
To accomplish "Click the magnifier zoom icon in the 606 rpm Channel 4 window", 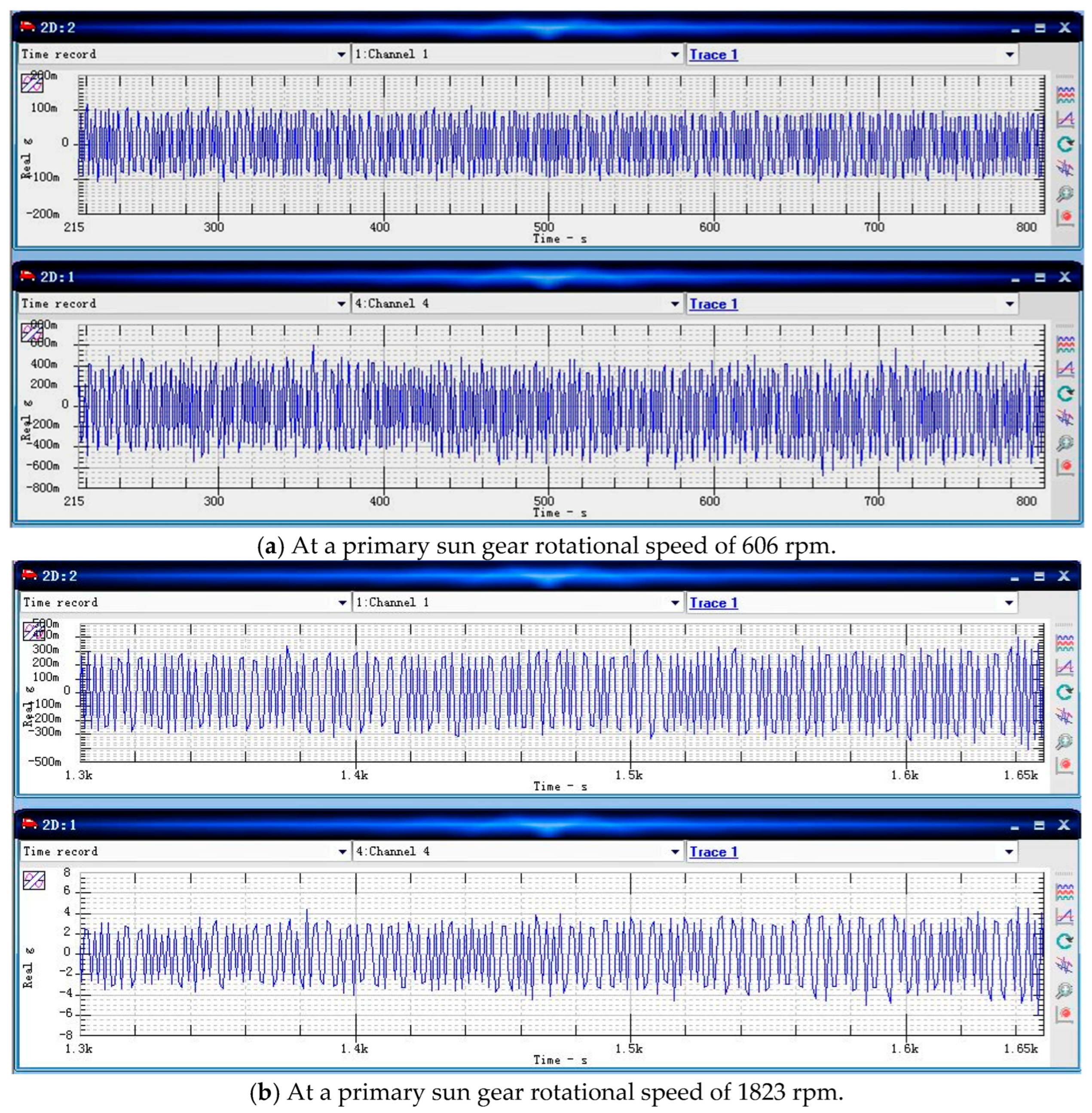I will (x=1065, y=443).
